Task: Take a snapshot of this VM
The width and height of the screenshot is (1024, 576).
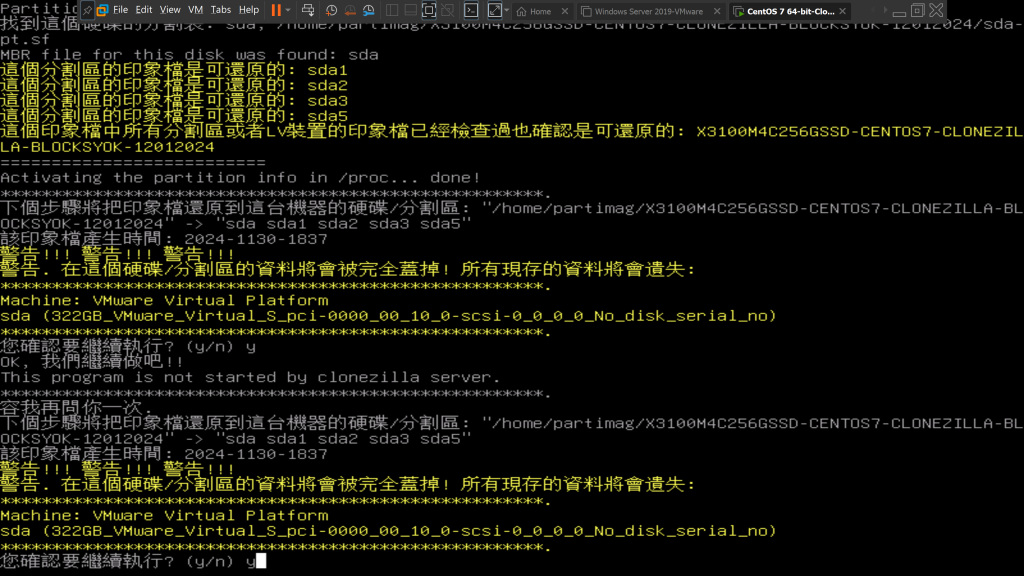Action: [x=331, y=10]
